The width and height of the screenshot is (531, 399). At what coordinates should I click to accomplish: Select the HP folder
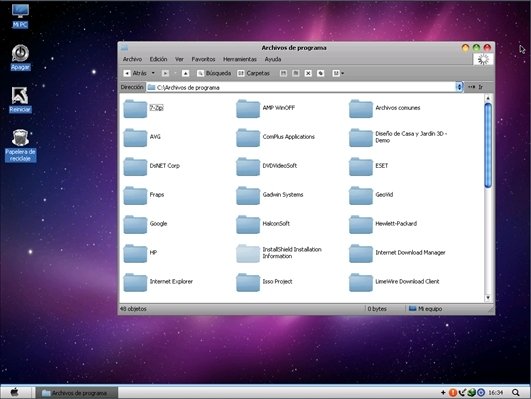tap(140, 253)
